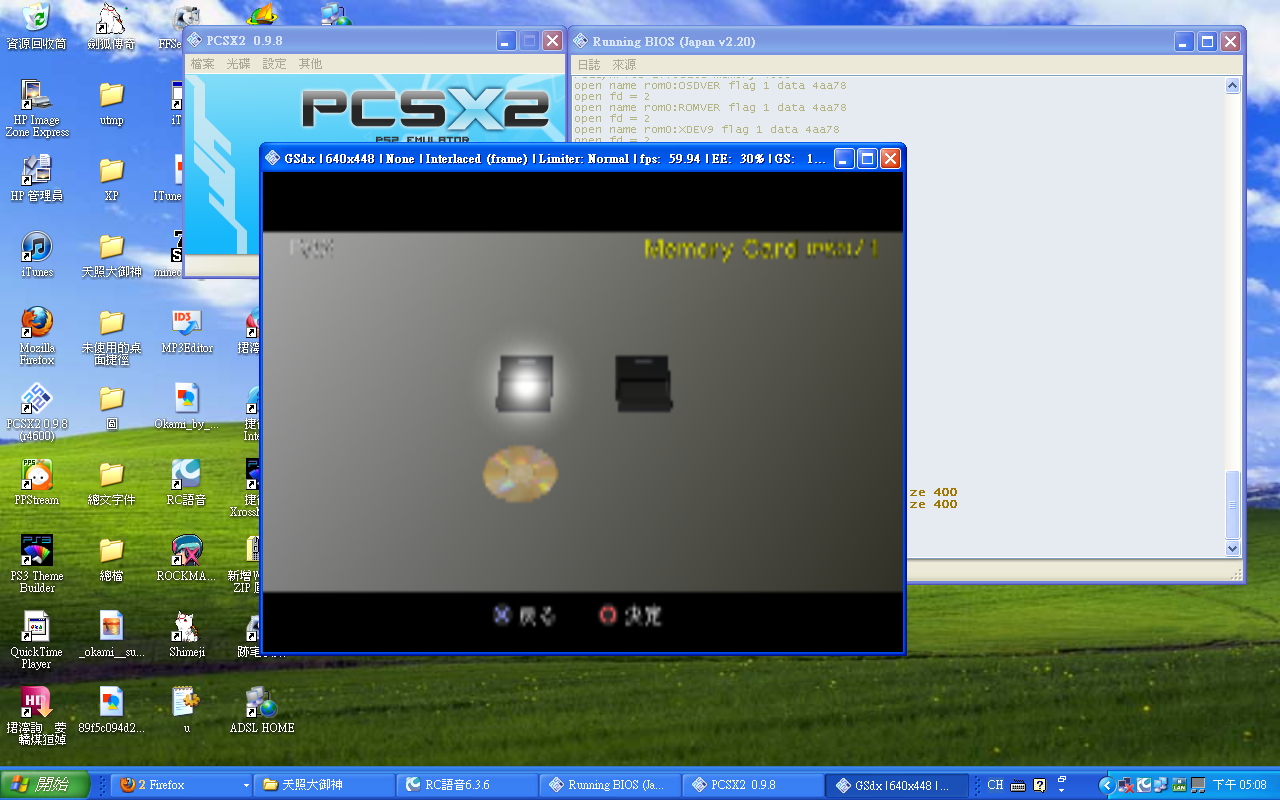Open the utmp folder on desktop

[x=112, y=102]
